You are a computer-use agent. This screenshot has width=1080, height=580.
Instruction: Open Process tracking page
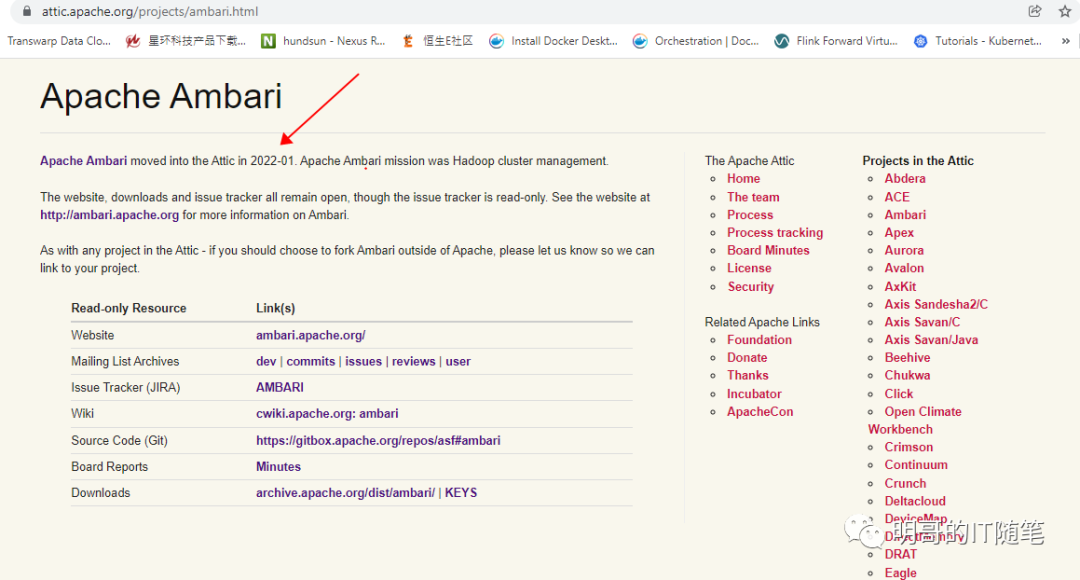pos(775,233)
